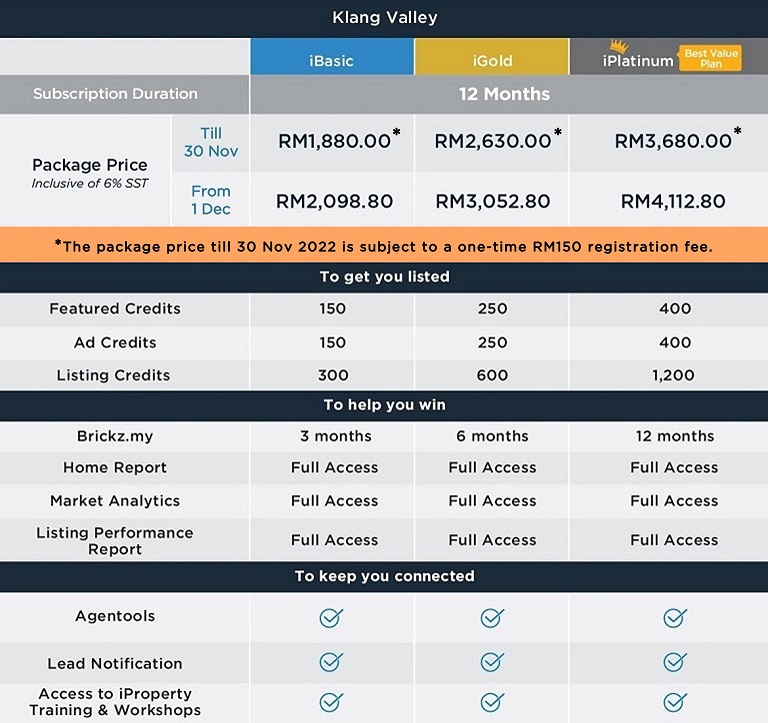
Task: Select the iGold plan header
Action: tap(492, 57)
